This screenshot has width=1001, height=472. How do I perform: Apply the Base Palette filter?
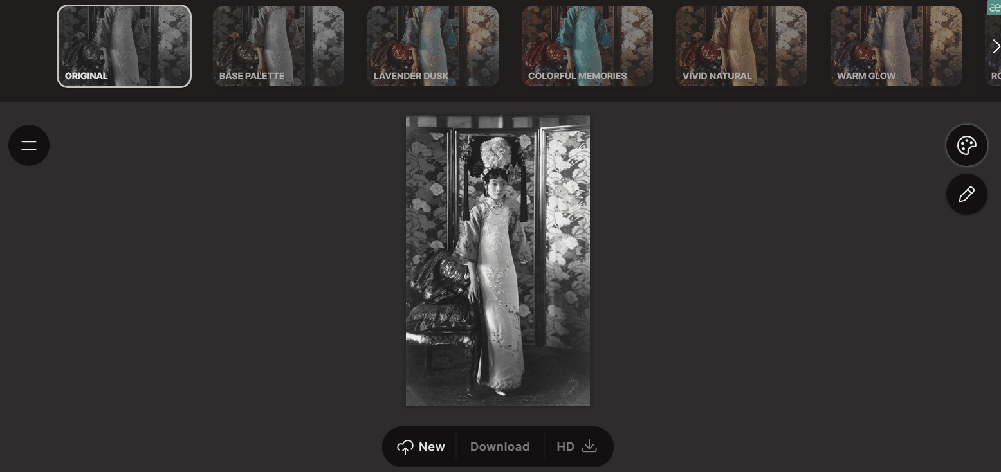pyautogui.click(x=278, y=46)
